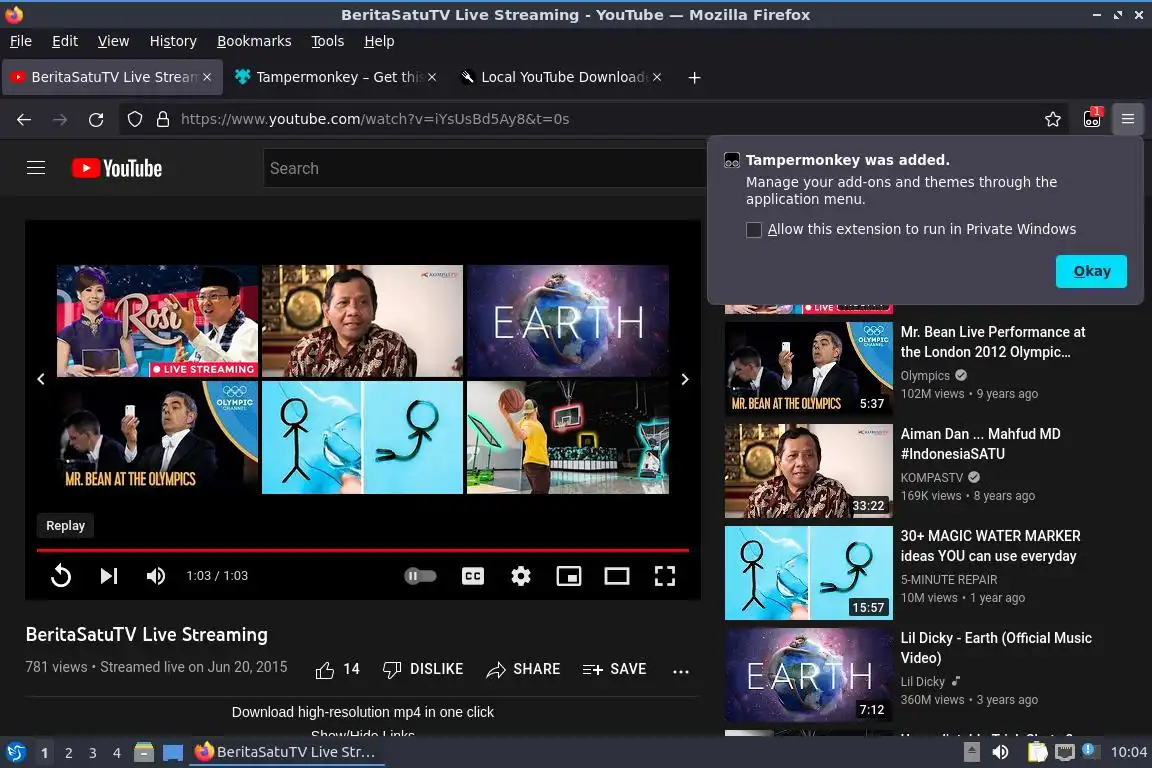The image size is (1152, 768).
Task: Skip to next video
Action: (109, 575)
